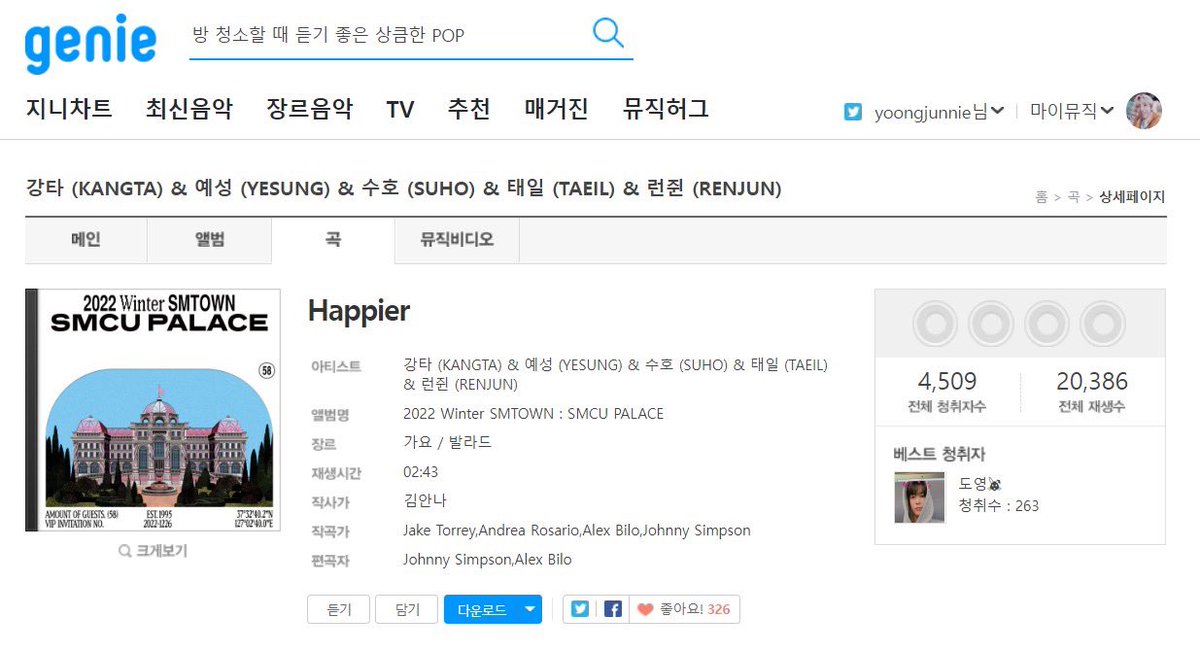Share the song on Facebook
This screenshot has height=651, width=1200.
click(x=612, y=609)
